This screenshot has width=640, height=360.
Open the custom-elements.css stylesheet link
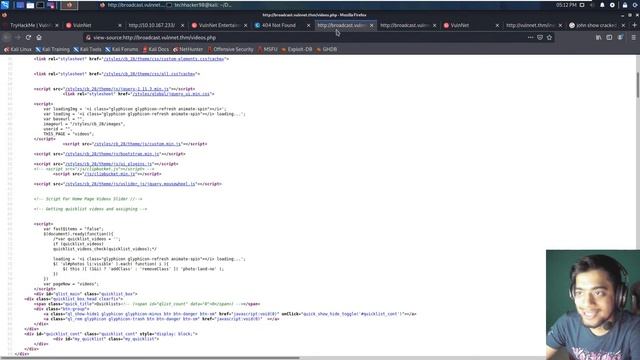164,59
